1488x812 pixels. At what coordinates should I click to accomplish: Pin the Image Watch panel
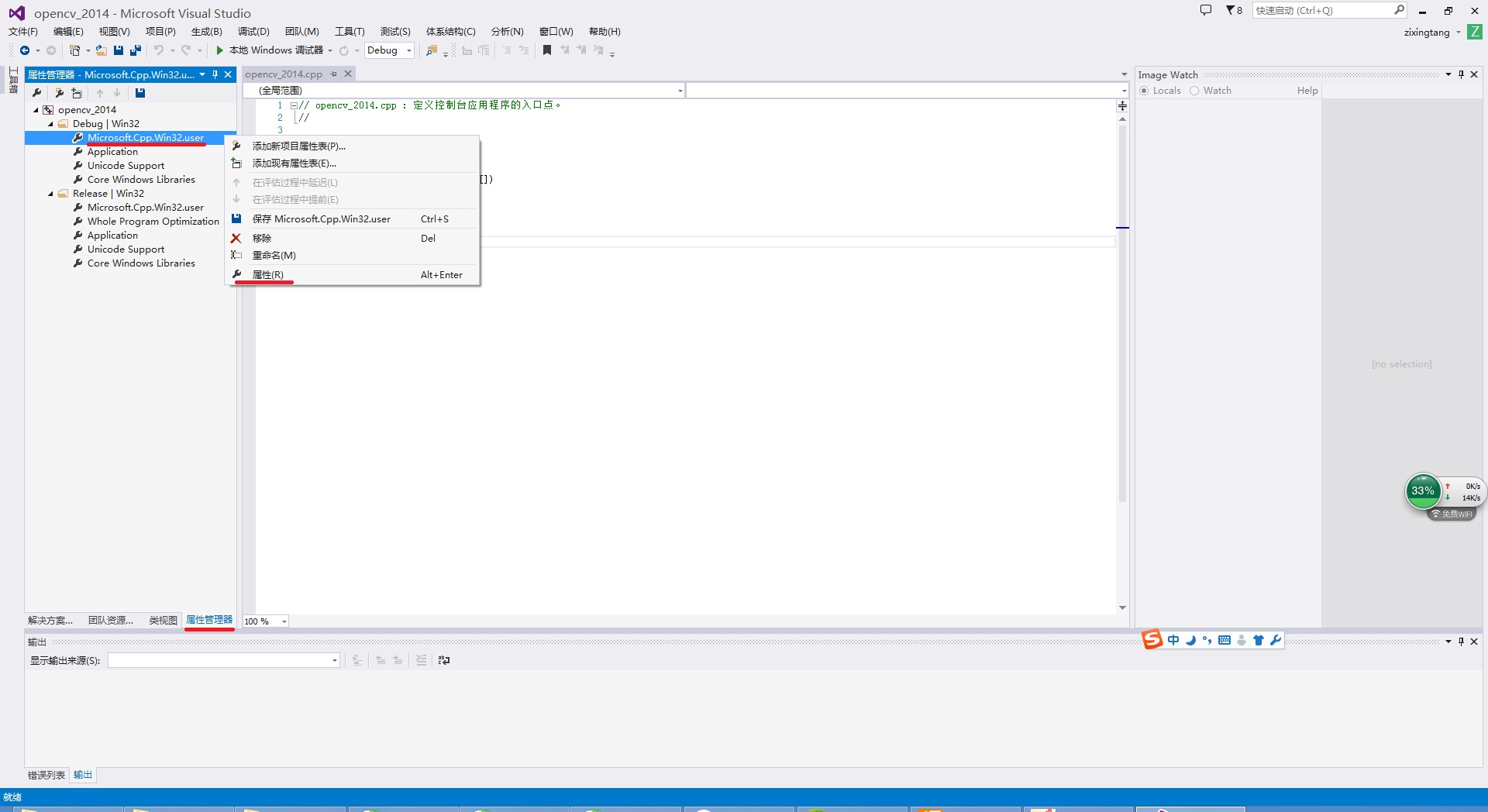pos(1461,74)
